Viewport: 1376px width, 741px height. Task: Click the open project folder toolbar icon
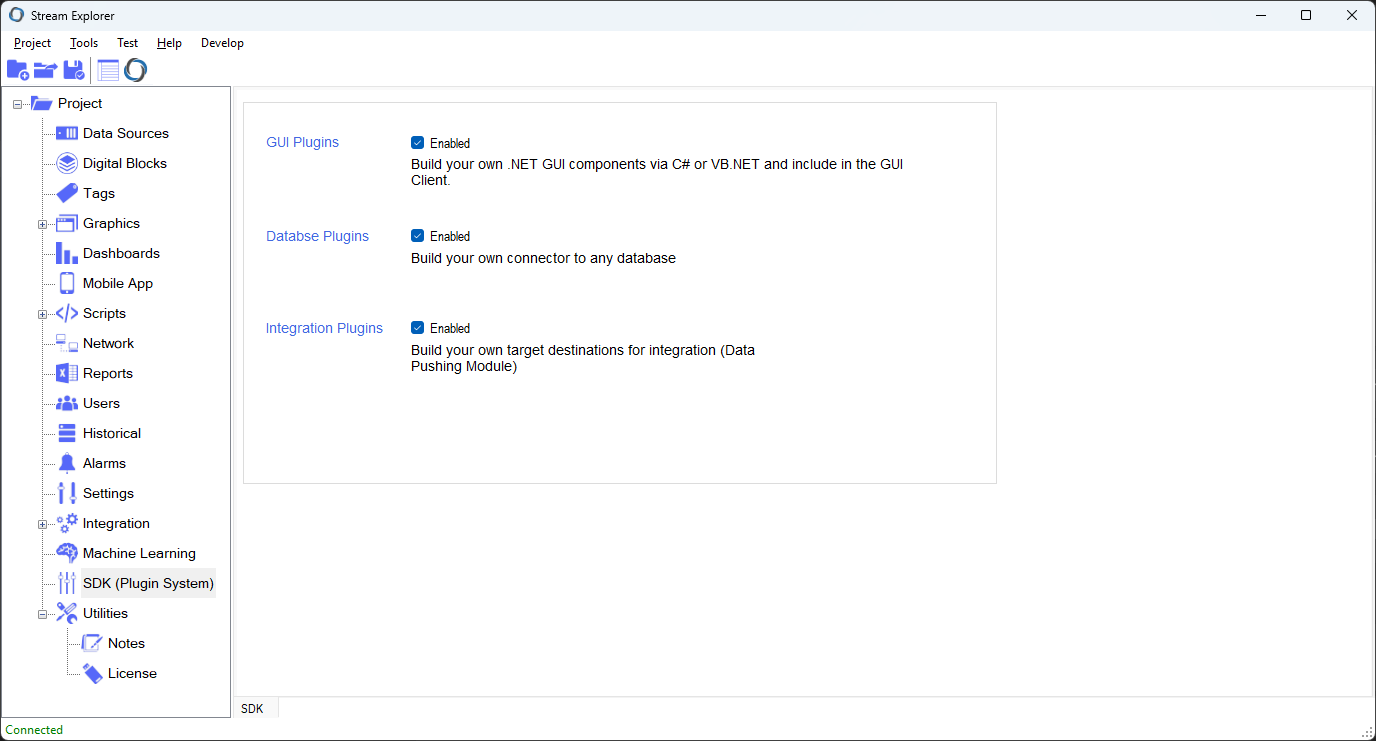[x=45, y=70]
